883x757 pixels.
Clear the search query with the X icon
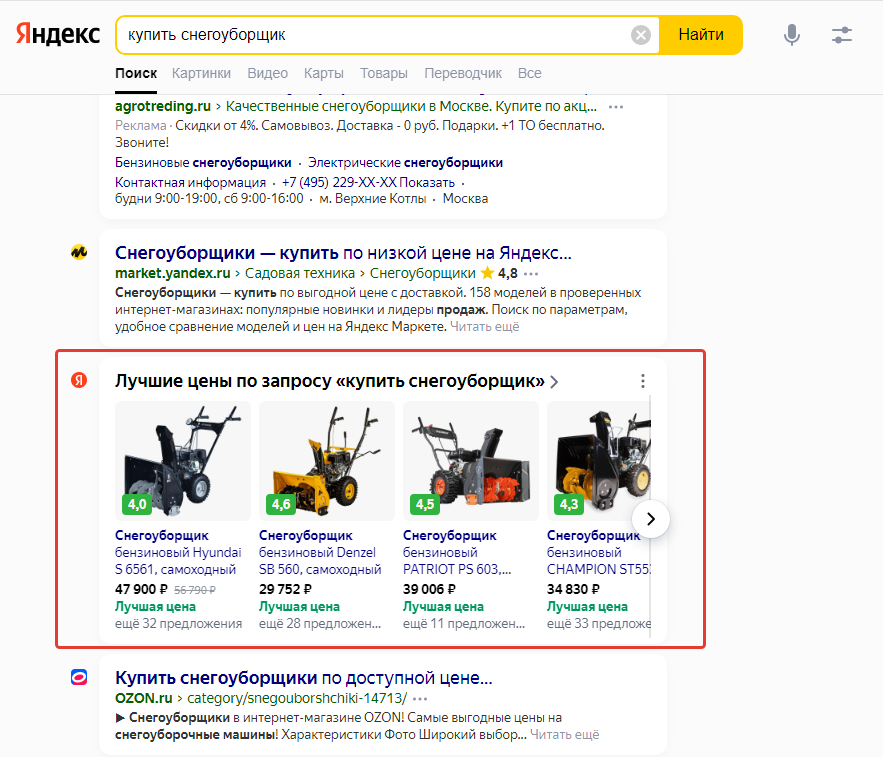640,35
